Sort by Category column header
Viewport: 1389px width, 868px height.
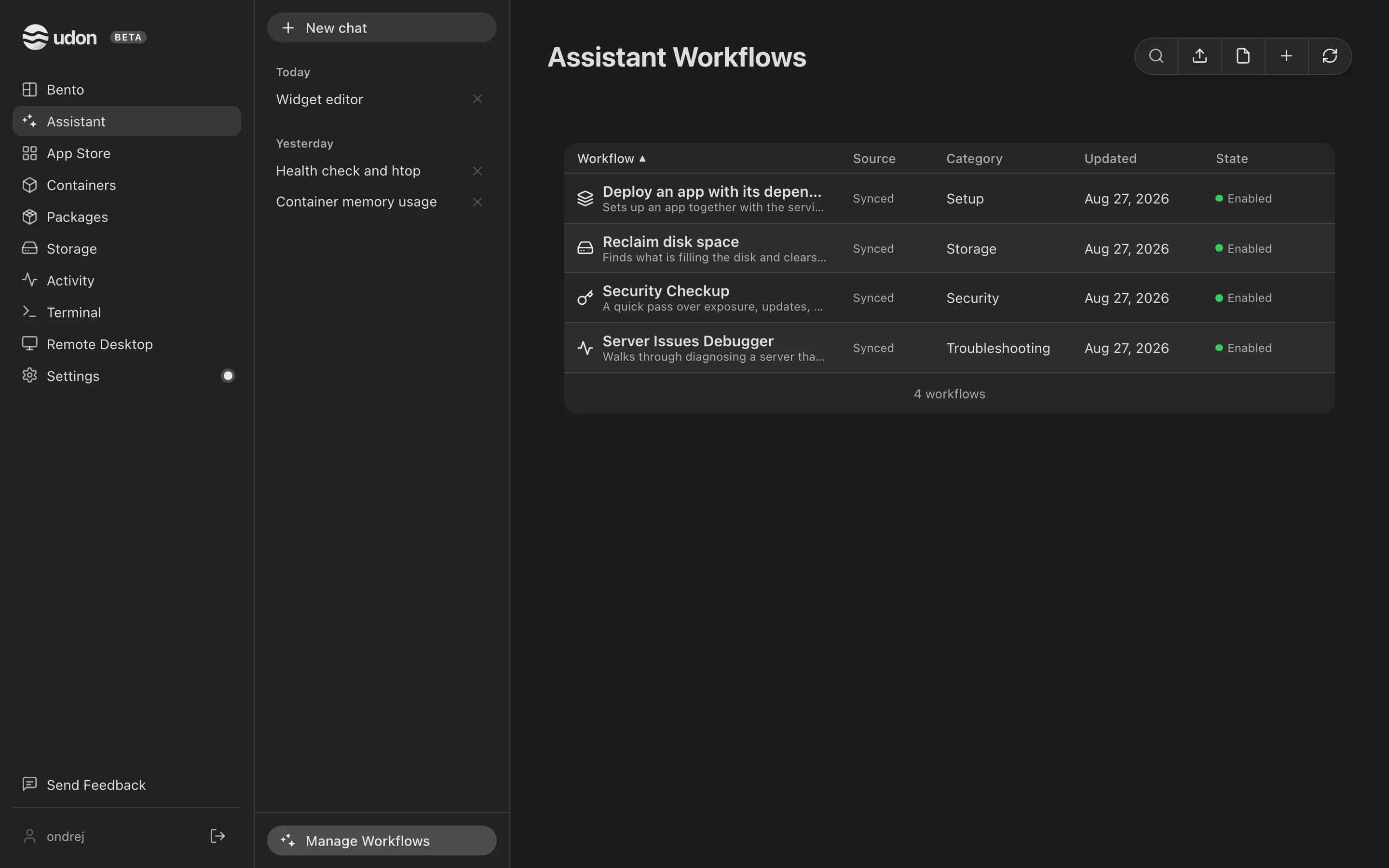(x=974, y=159)
